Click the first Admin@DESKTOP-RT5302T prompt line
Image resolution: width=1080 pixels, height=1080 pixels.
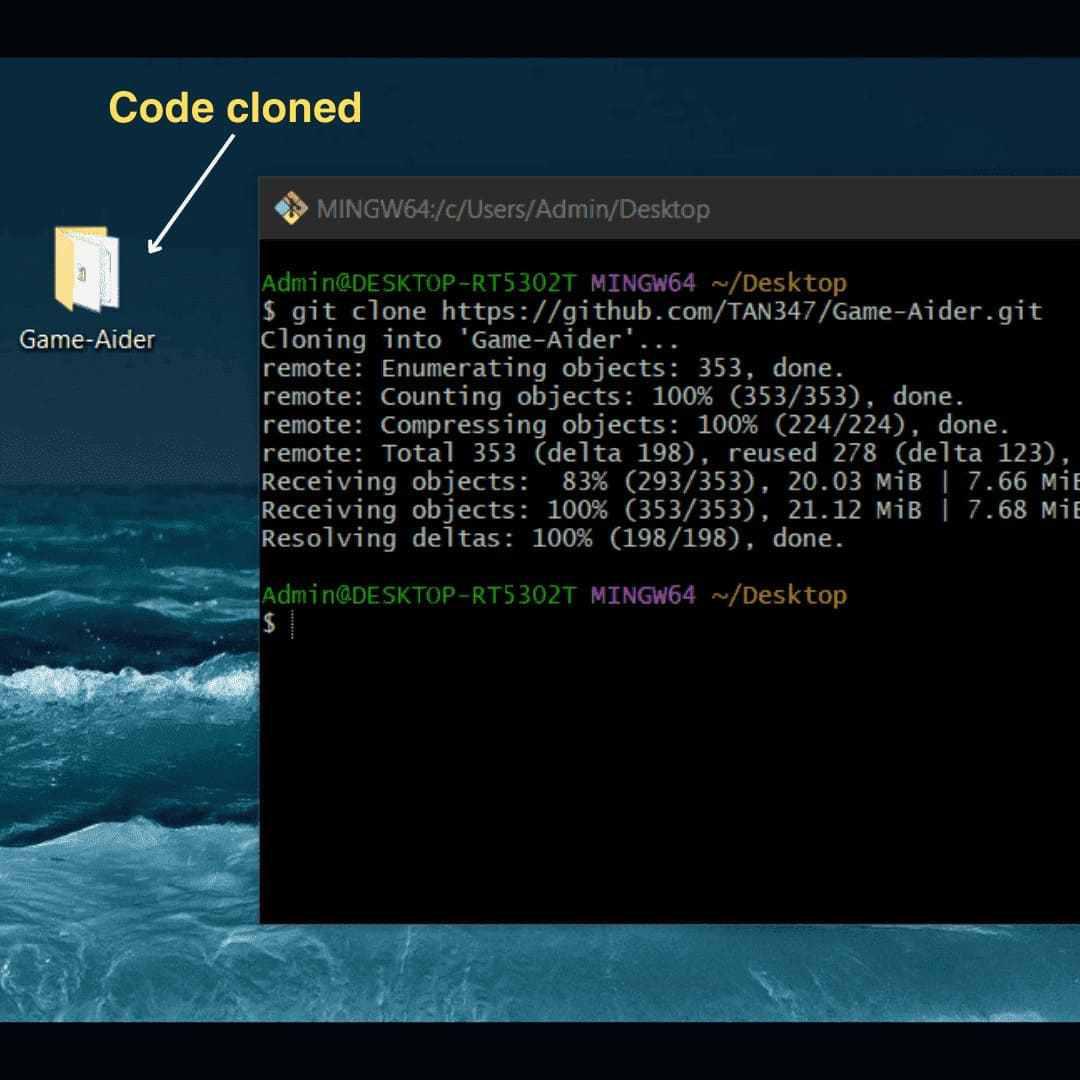[x=554, y=283]
